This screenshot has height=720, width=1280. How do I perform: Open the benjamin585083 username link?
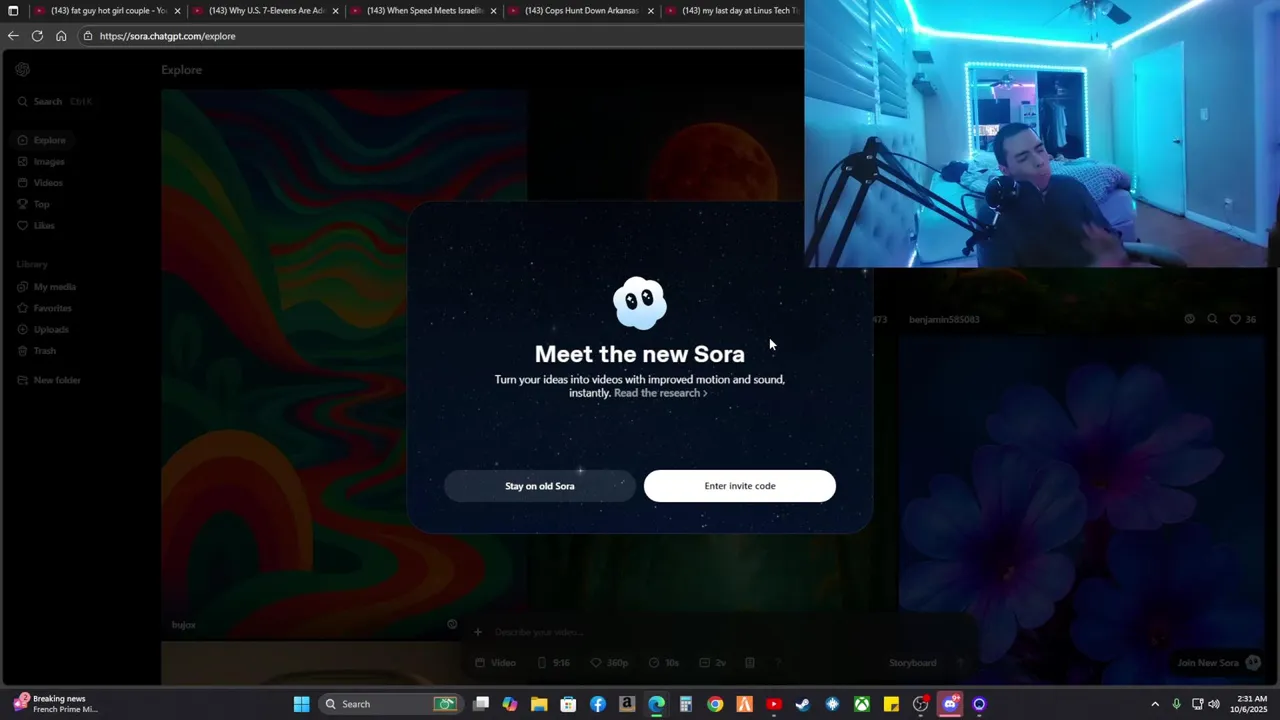click(944, 319)
